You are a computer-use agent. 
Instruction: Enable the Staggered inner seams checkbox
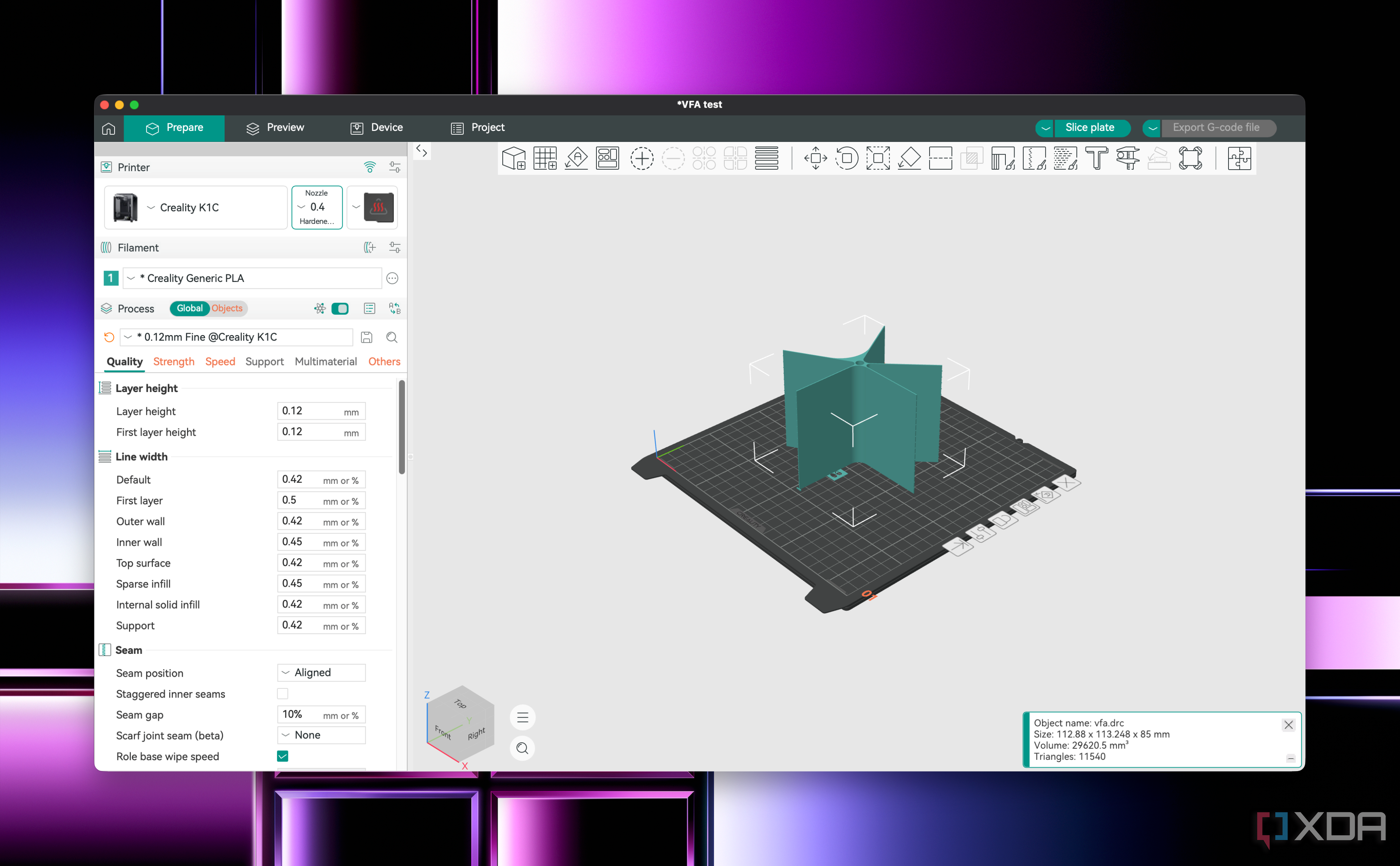pyautogui.click(x=282, y=694)
